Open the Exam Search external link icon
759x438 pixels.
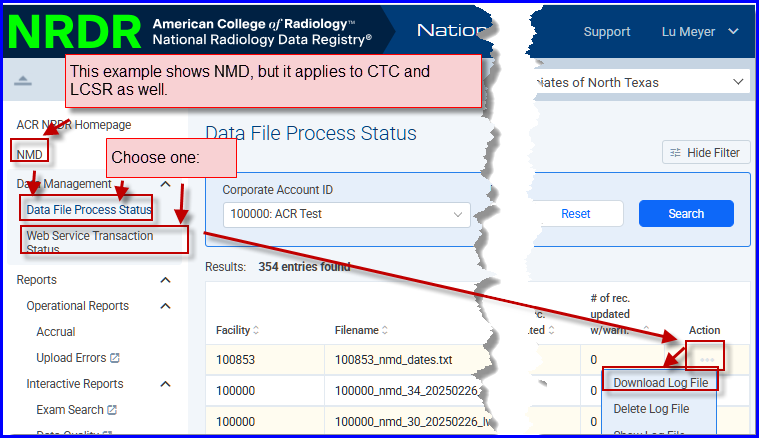tap(112, 409)
